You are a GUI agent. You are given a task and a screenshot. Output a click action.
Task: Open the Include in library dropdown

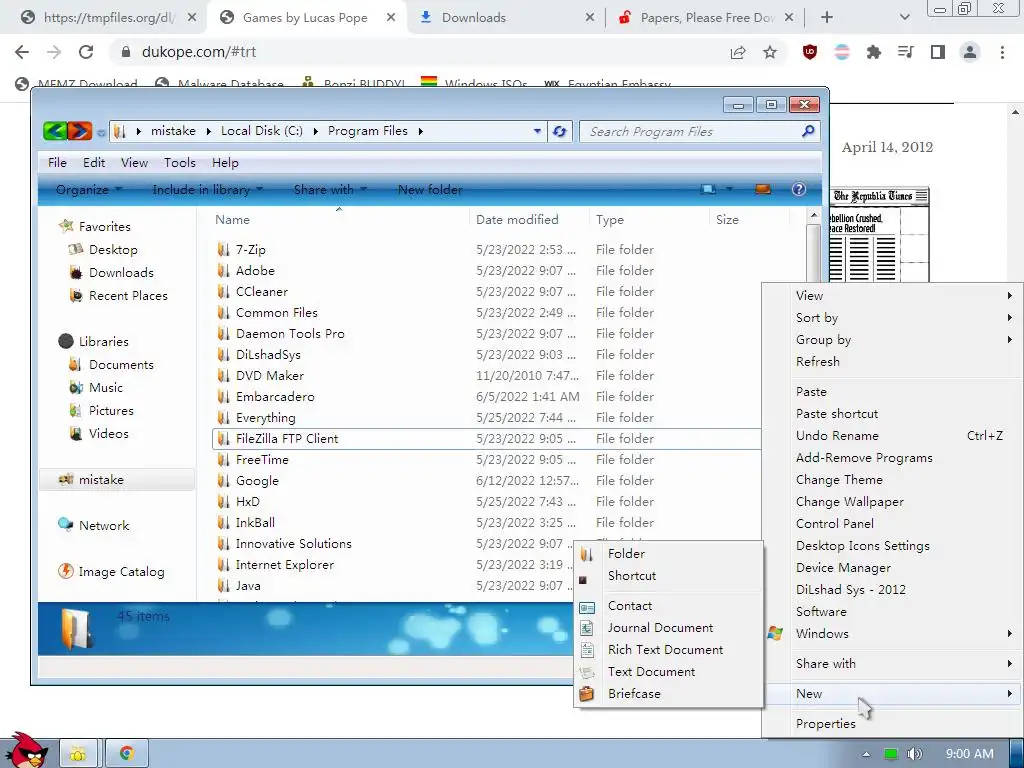pos(208,189)
